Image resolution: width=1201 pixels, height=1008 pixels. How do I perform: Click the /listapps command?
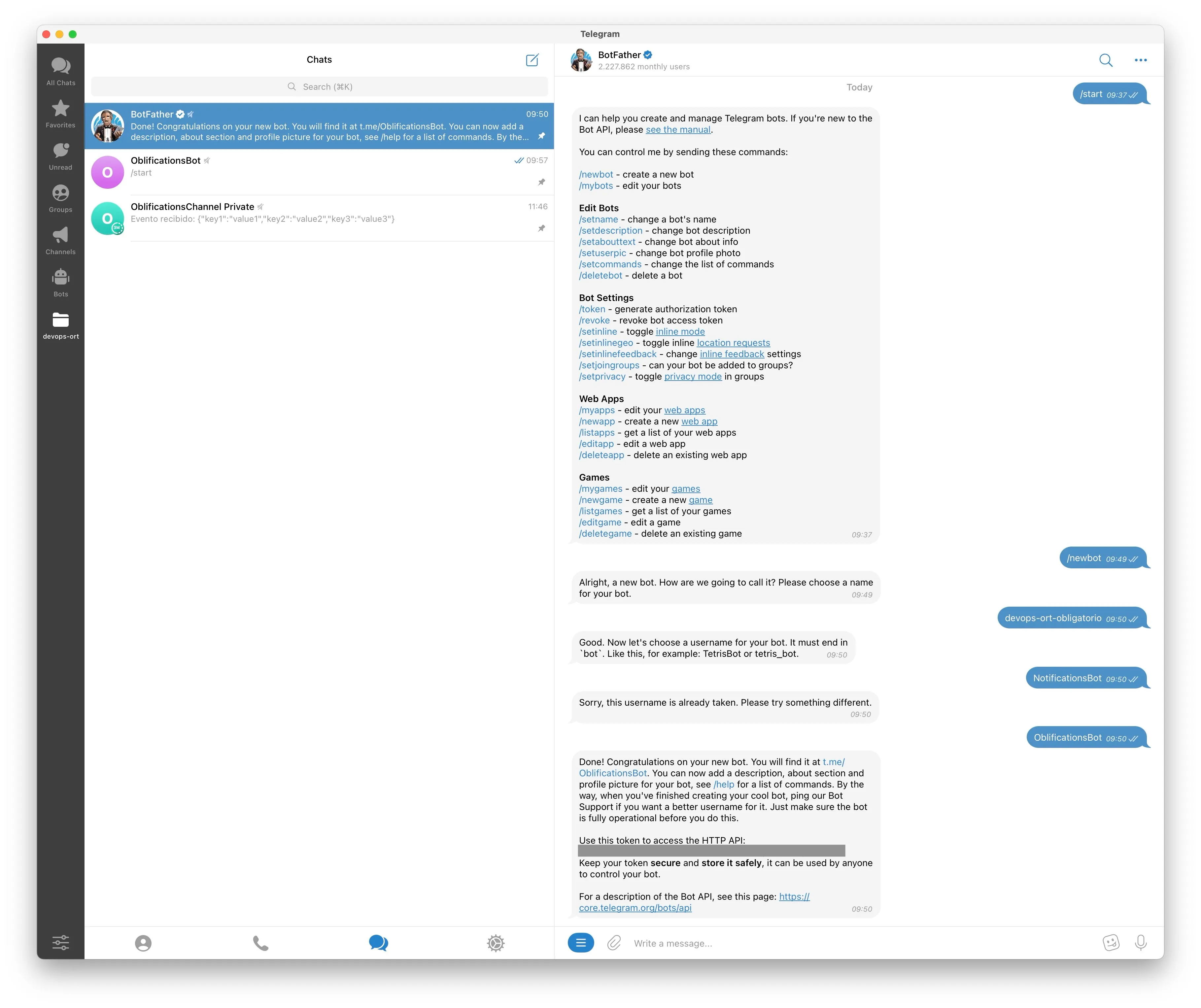[x=597, y=433]
